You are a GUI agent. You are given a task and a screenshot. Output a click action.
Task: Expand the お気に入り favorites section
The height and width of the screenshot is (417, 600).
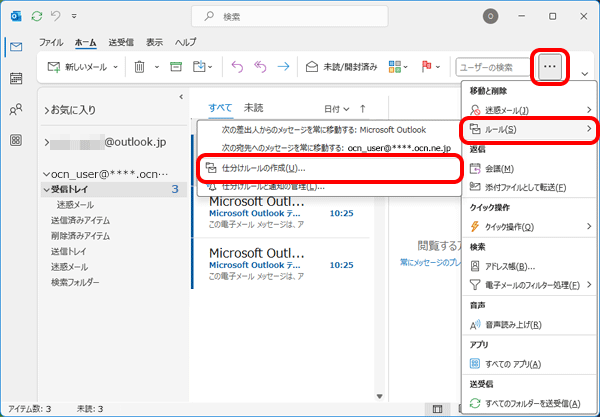pyautogui.click(x=48, y=109)
